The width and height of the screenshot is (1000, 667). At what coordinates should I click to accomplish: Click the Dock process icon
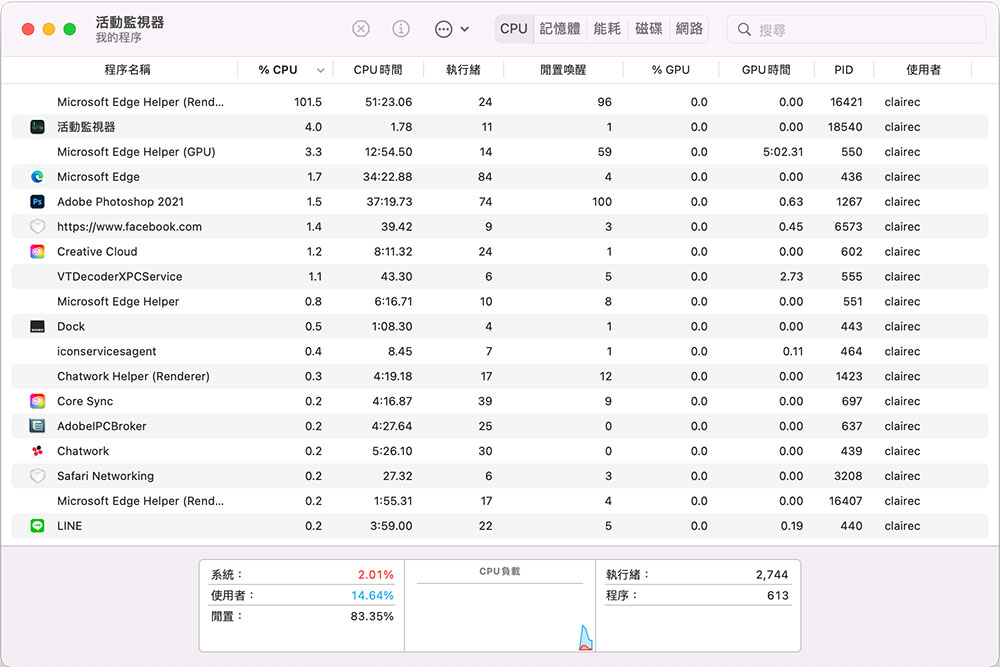(38, 326)
